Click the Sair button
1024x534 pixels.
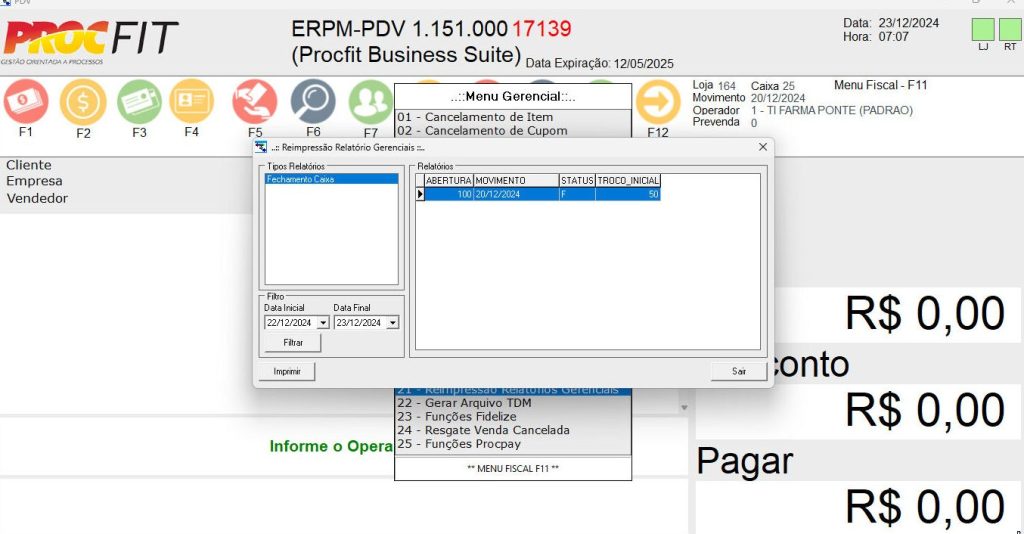(x=739, y=371)
